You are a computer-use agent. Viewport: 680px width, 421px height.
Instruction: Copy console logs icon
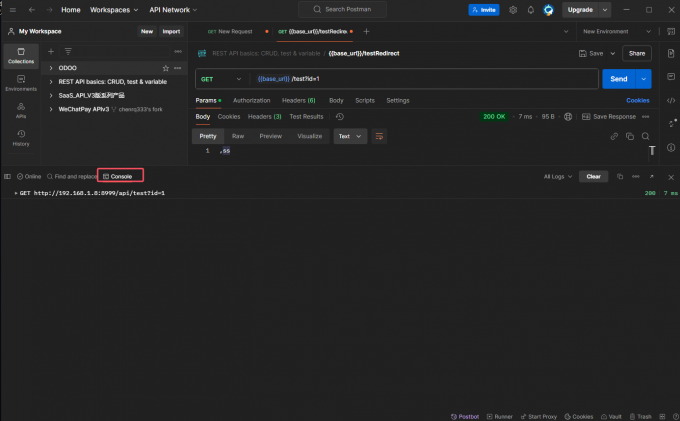pyautogui.click(x=620, y=176)
